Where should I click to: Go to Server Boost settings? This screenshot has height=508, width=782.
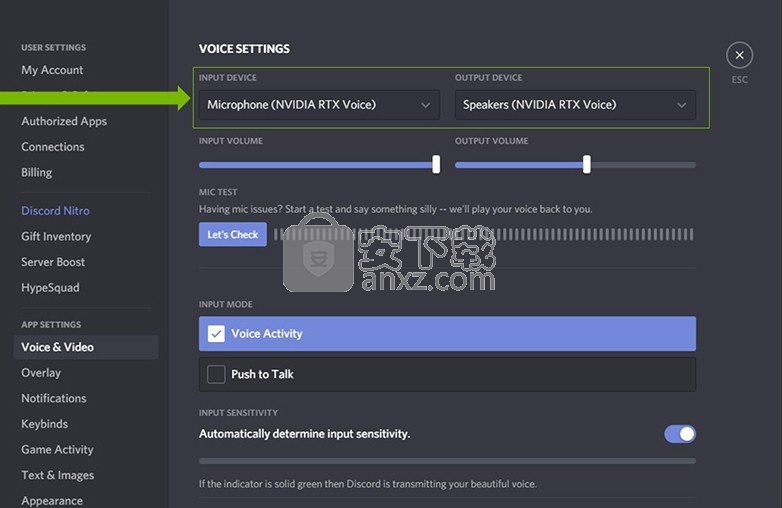click(x=53, y=262)
